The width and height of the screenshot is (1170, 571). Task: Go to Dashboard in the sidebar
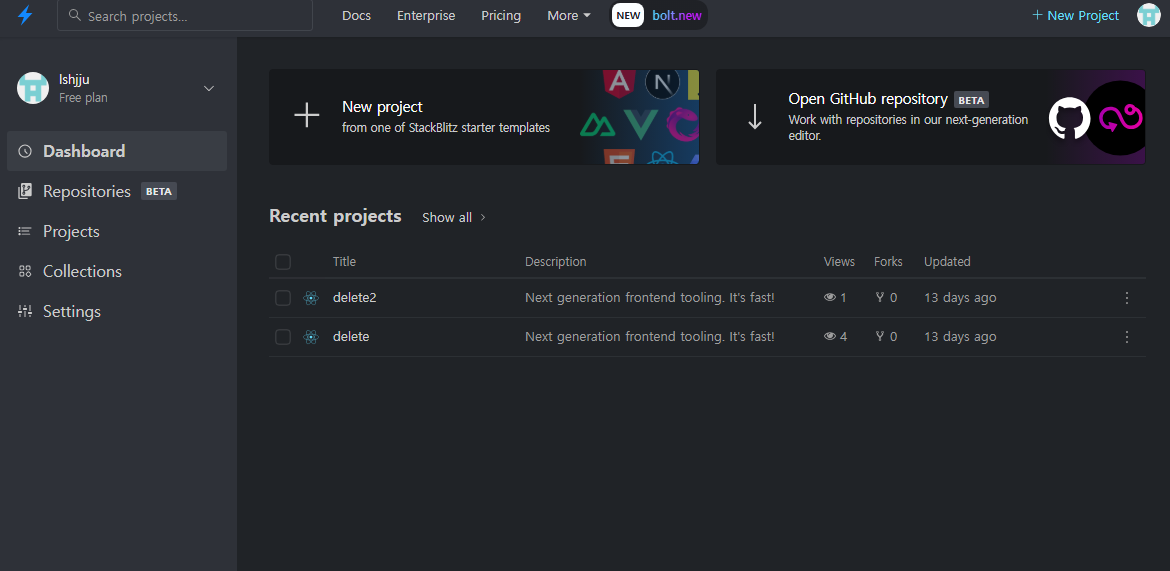117,152
